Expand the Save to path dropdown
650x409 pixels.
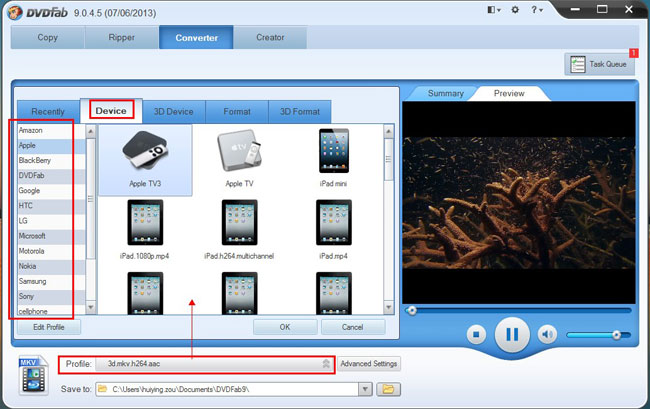click(x=365, y=389)
